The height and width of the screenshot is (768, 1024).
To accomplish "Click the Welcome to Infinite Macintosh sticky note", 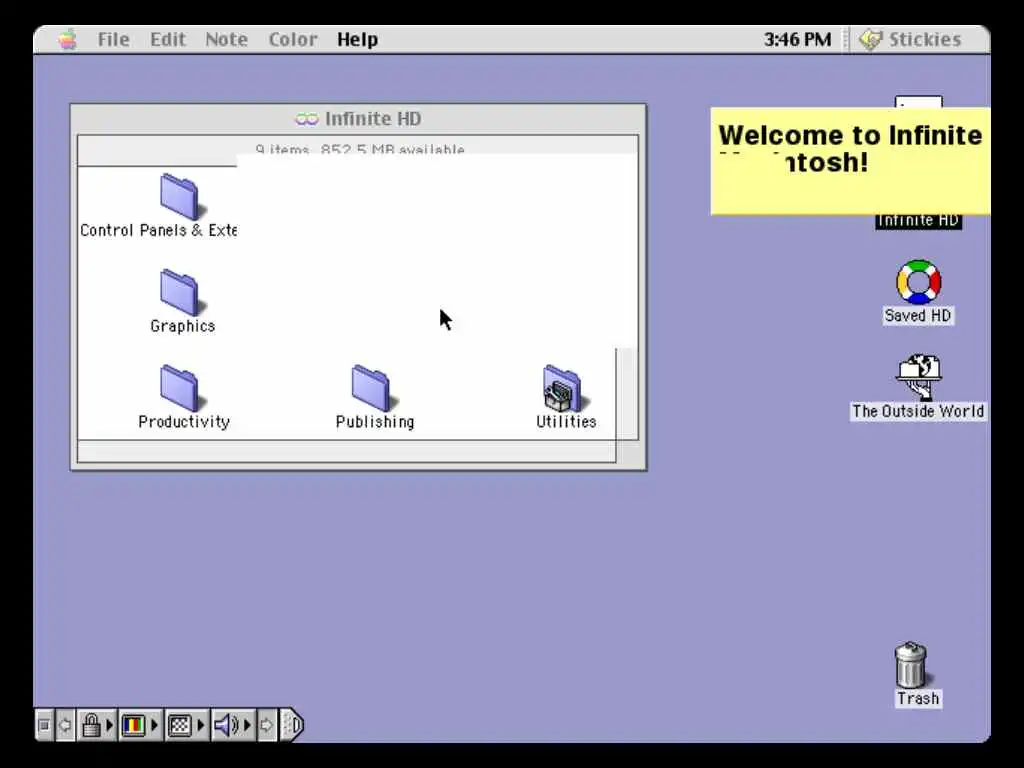I will coord(850,161).
